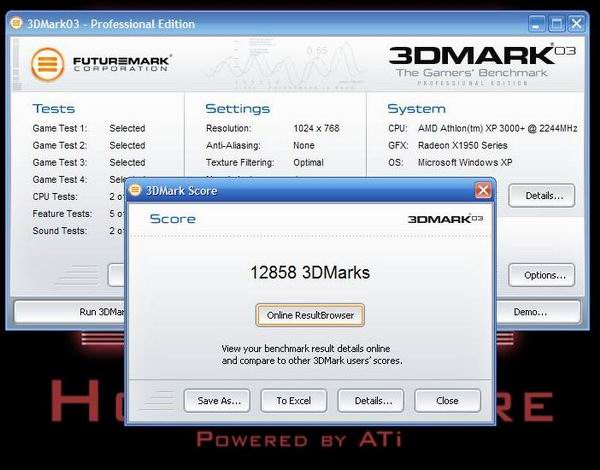This screenshot has height=470, width=600.
Task: Click the 3DMARK03 logo in Score dialog
Action: [x=445, y=219]
